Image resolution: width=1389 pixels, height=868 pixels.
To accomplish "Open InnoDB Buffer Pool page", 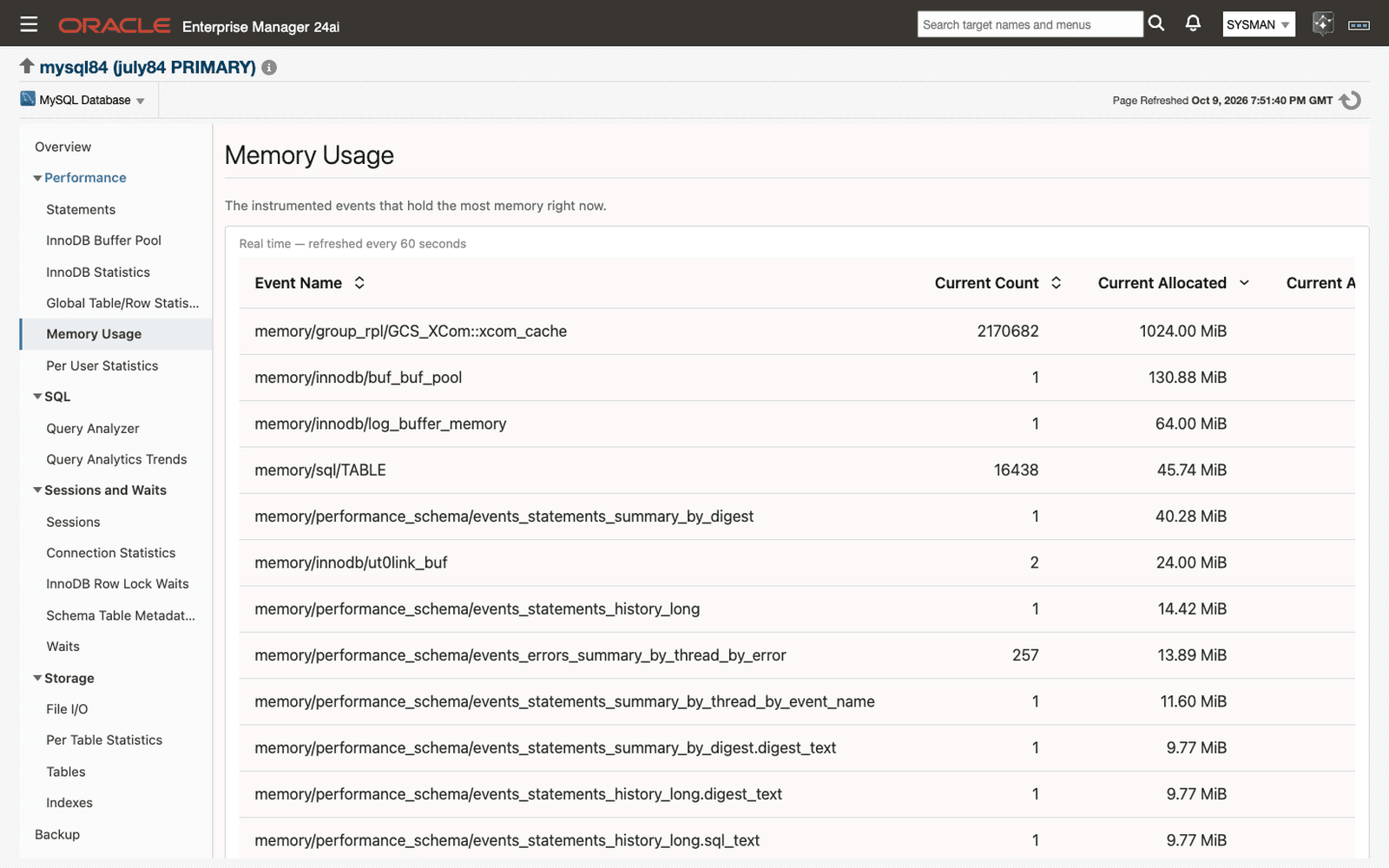I will point(103,240).
